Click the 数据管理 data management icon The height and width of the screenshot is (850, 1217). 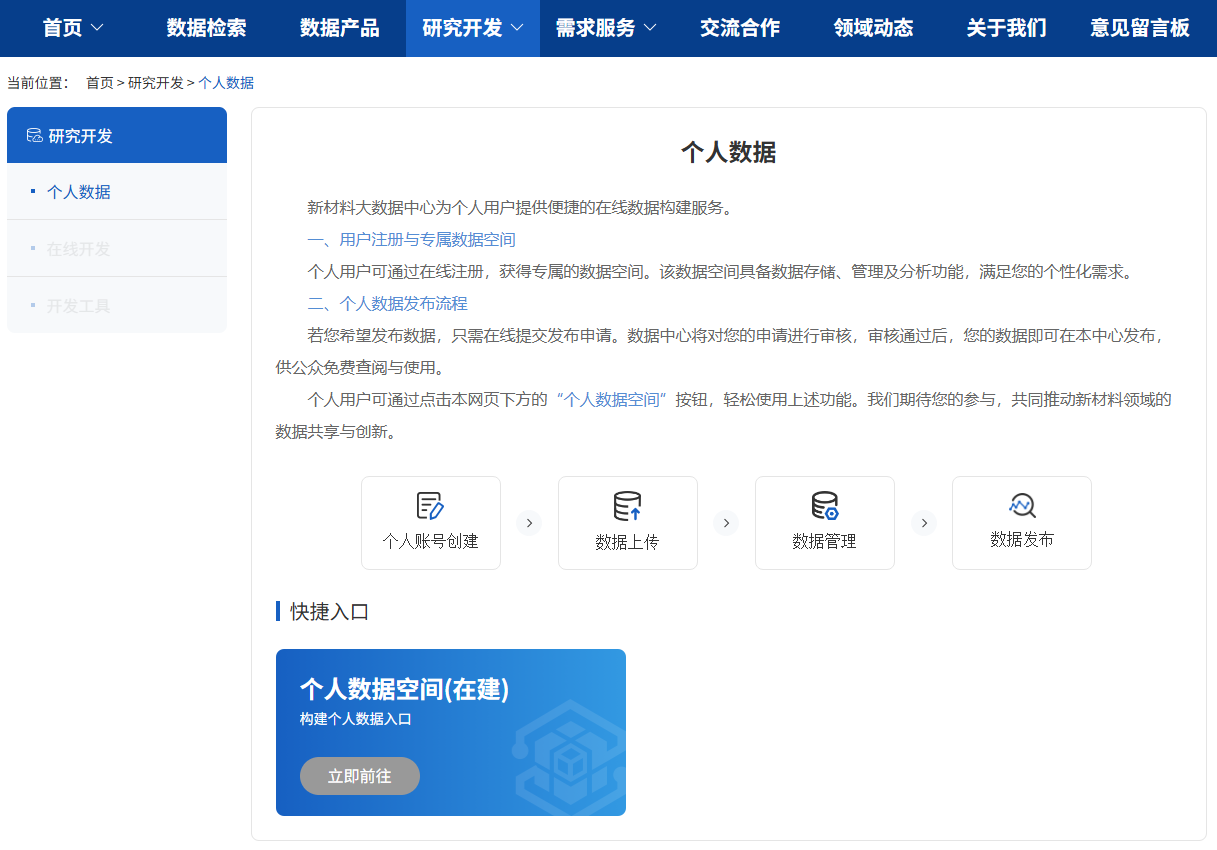[x=824, y=507]
